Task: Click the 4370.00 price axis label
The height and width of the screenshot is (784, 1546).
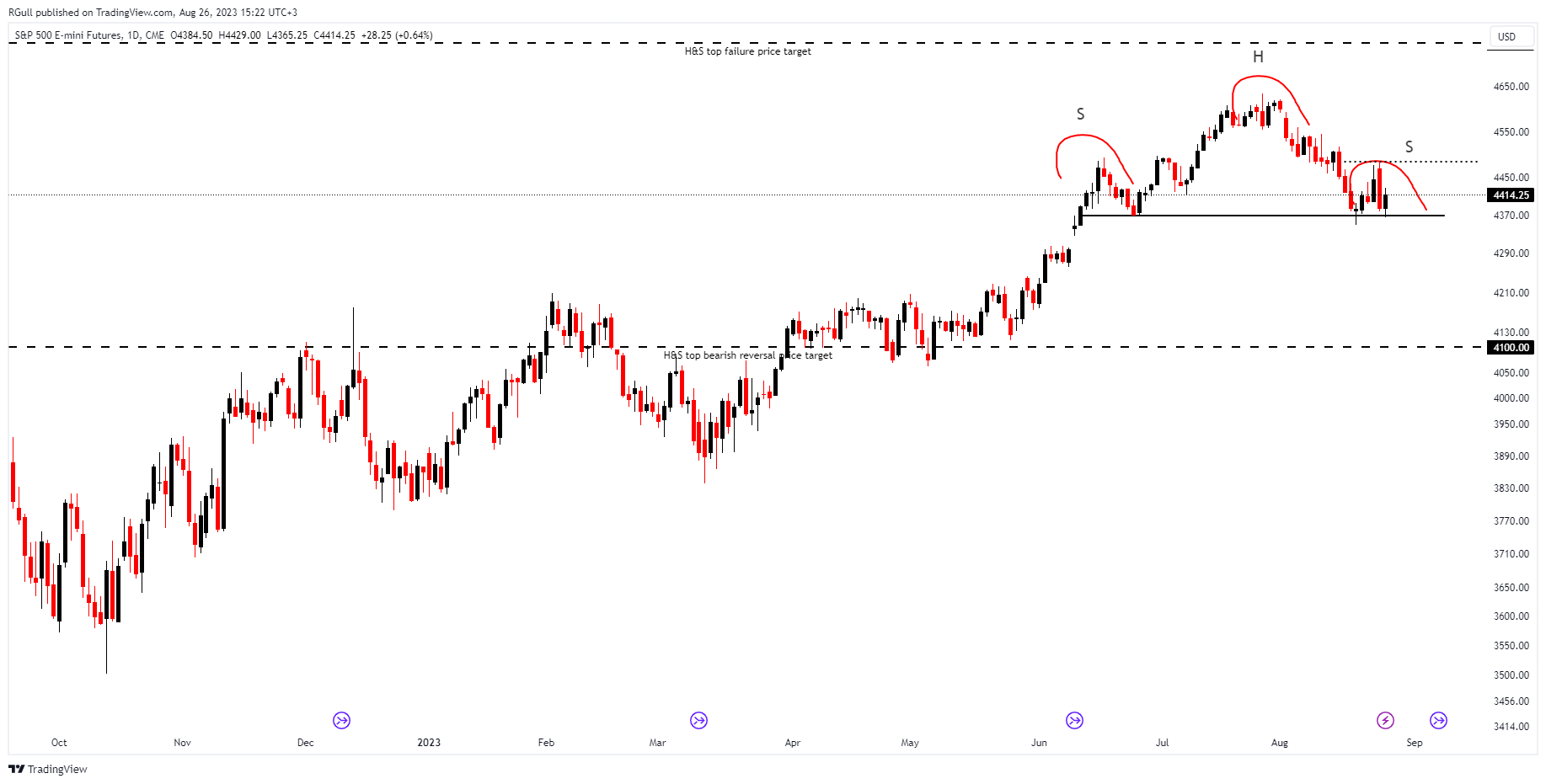Action: pyautogui.click(x=1511, y=216)
